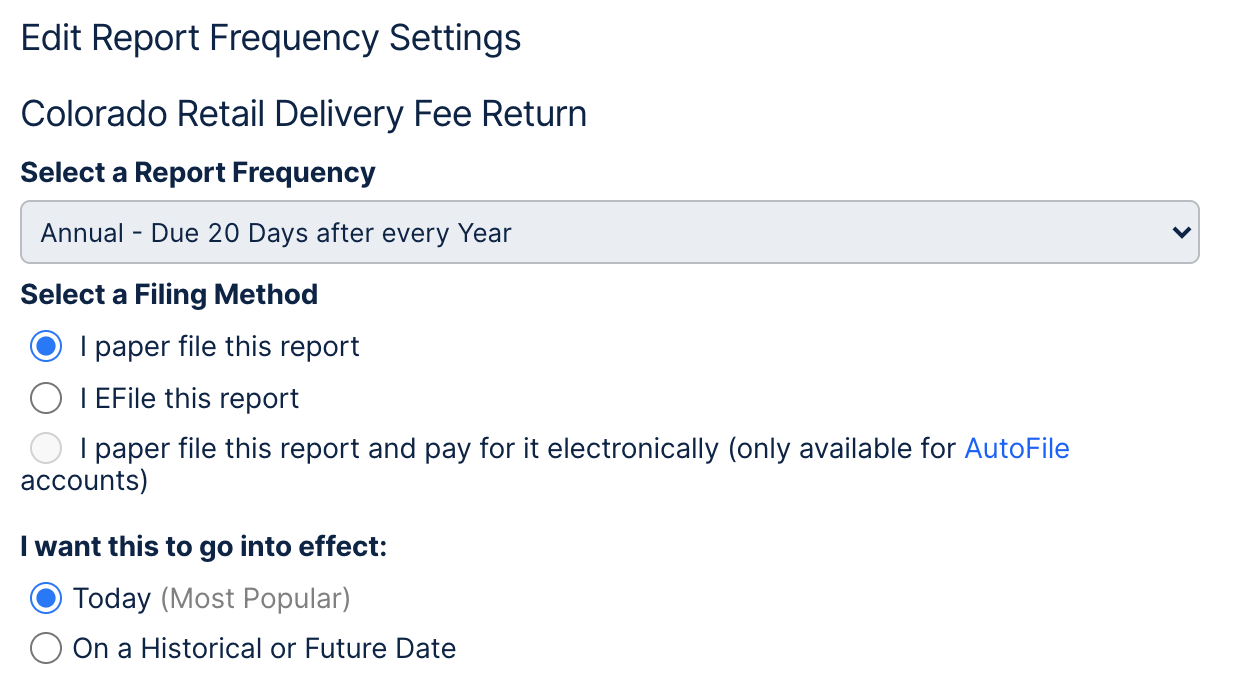Click the 'I want this to go into effect' heading
Screen dimensions: 1244x692
tap(203, 547)
